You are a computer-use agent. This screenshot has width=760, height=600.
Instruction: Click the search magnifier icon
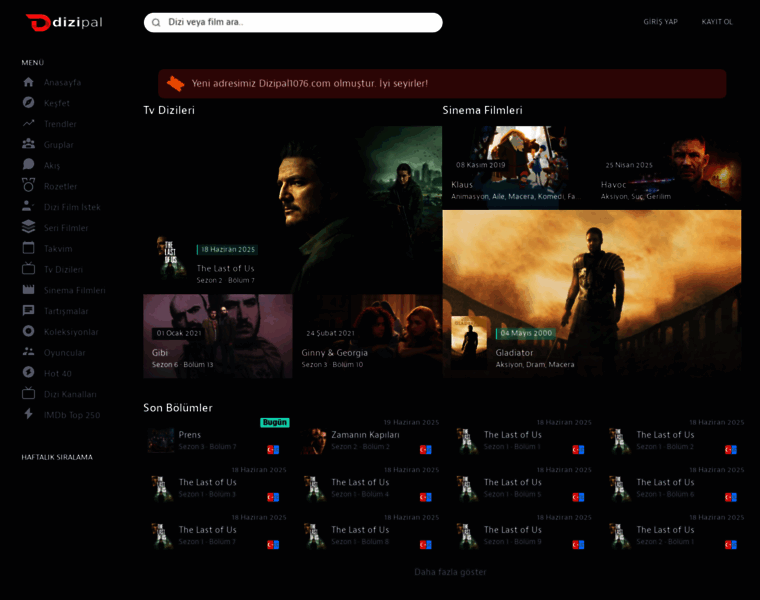point(156,22)
